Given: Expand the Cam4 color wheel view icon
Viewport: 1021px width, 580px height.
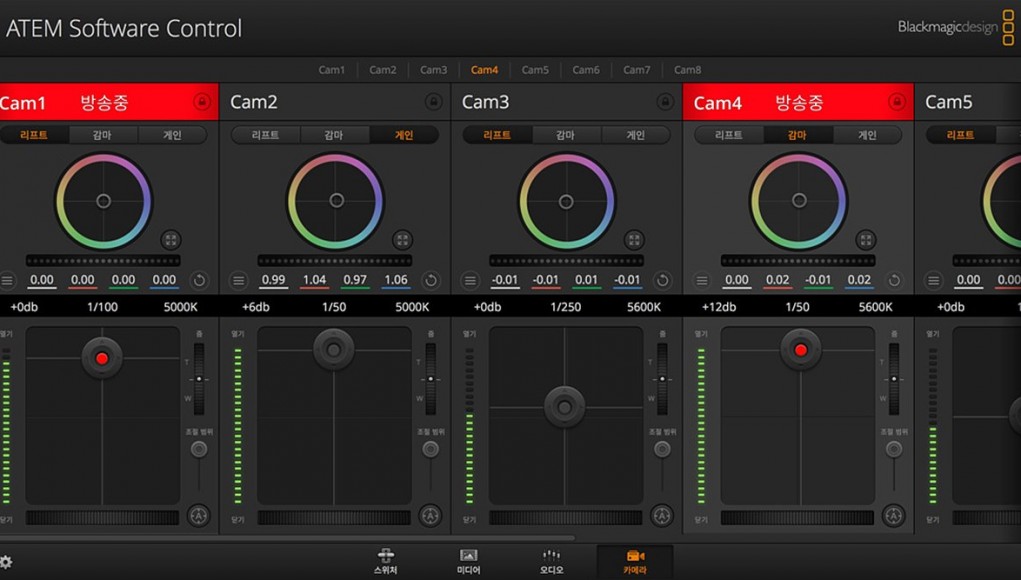Looking at the screenshot, I should 866,240.
